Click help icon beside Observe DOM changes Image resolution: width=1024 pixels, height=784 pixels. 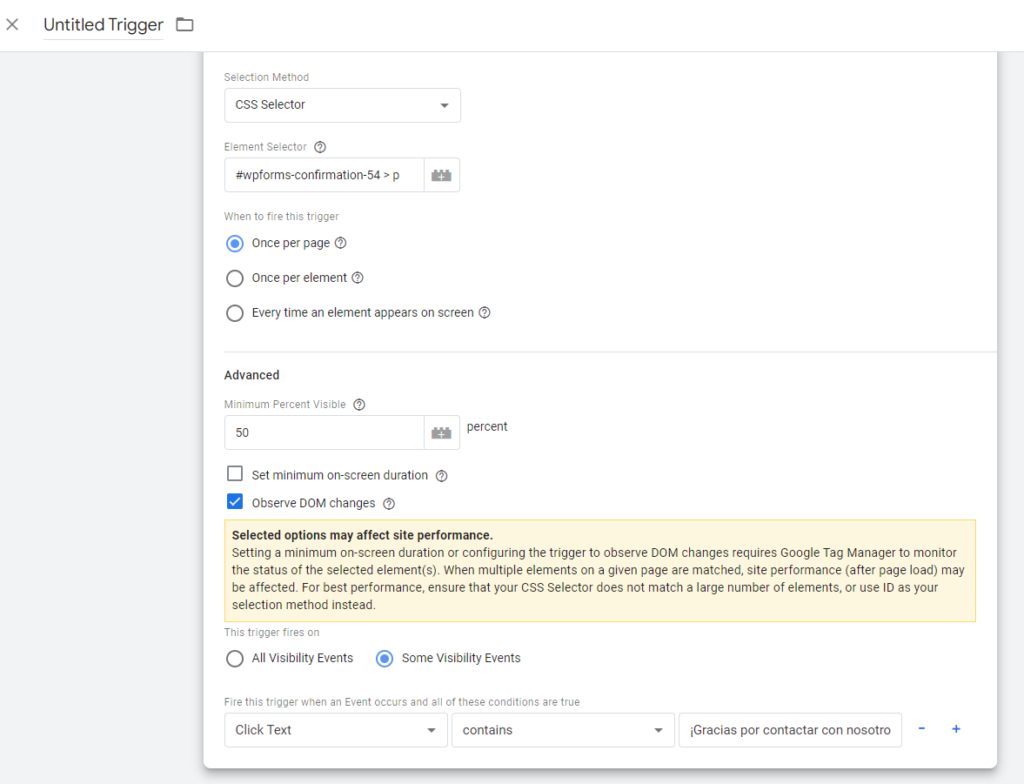pos(389,504)
